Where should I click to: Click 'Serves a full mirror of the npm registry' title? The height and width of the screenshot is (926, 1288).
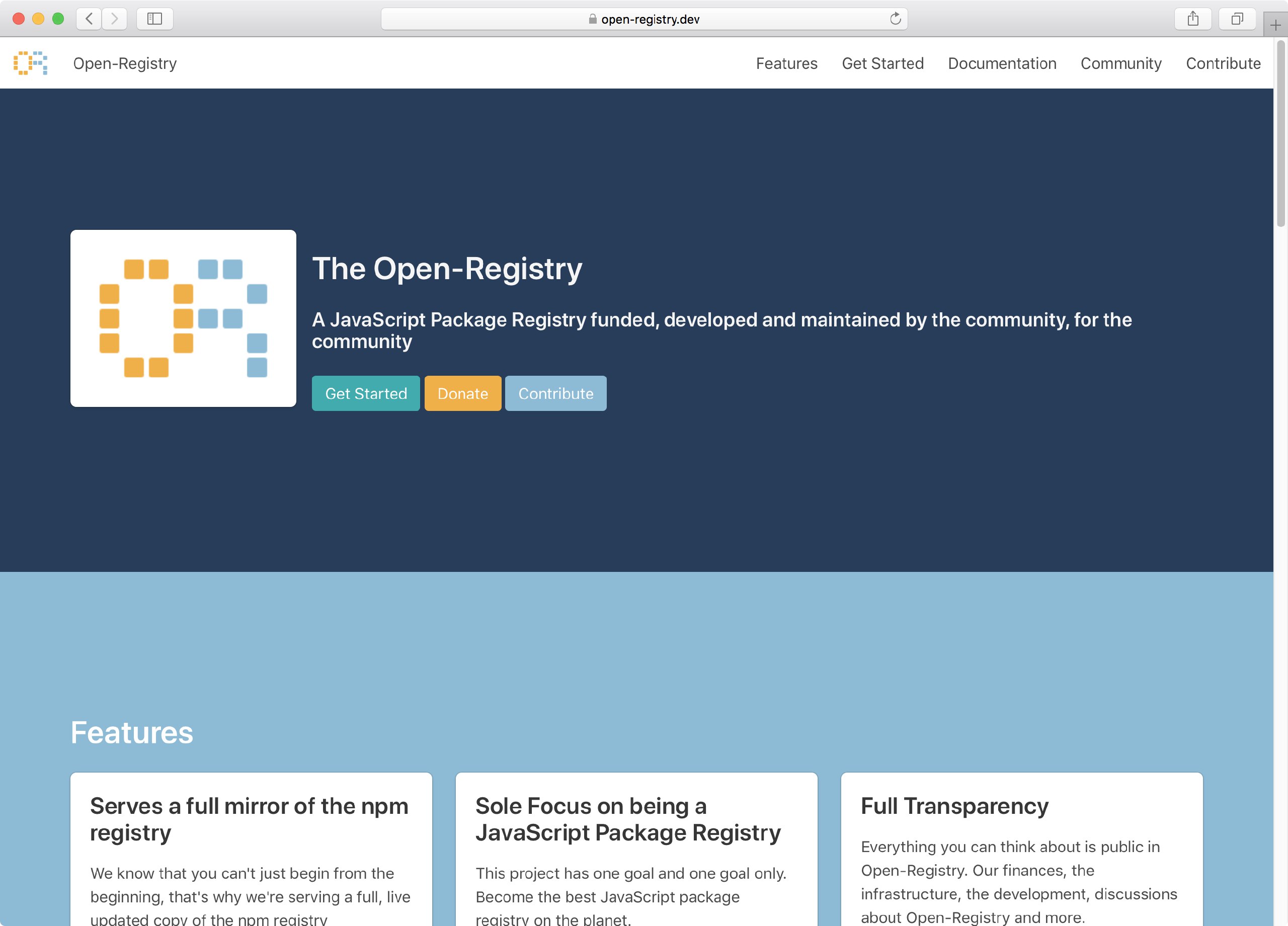(x=250, y=819)
